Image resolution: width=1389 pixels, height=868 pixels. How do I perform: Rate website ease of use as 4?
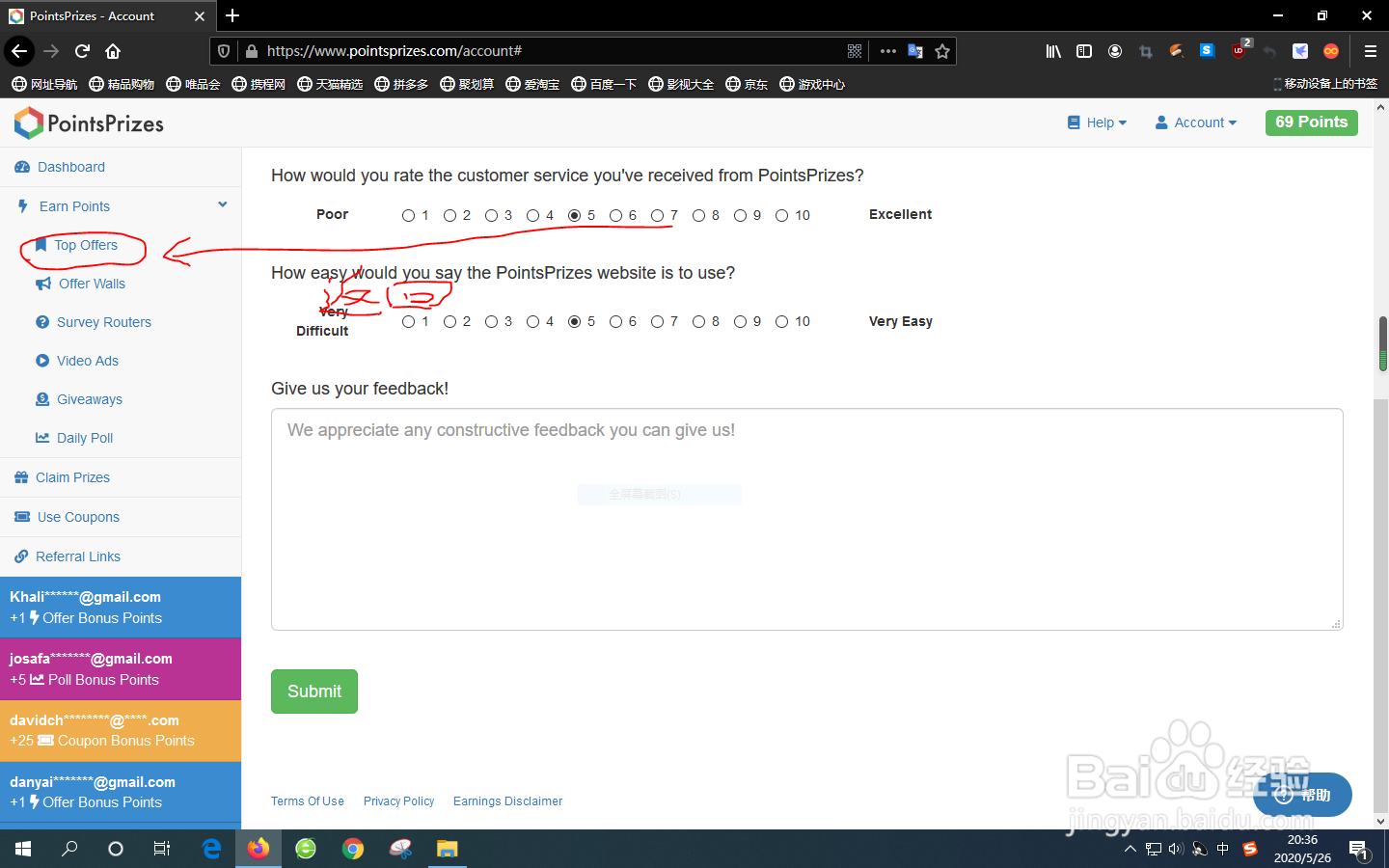click(x=532, y=321)
